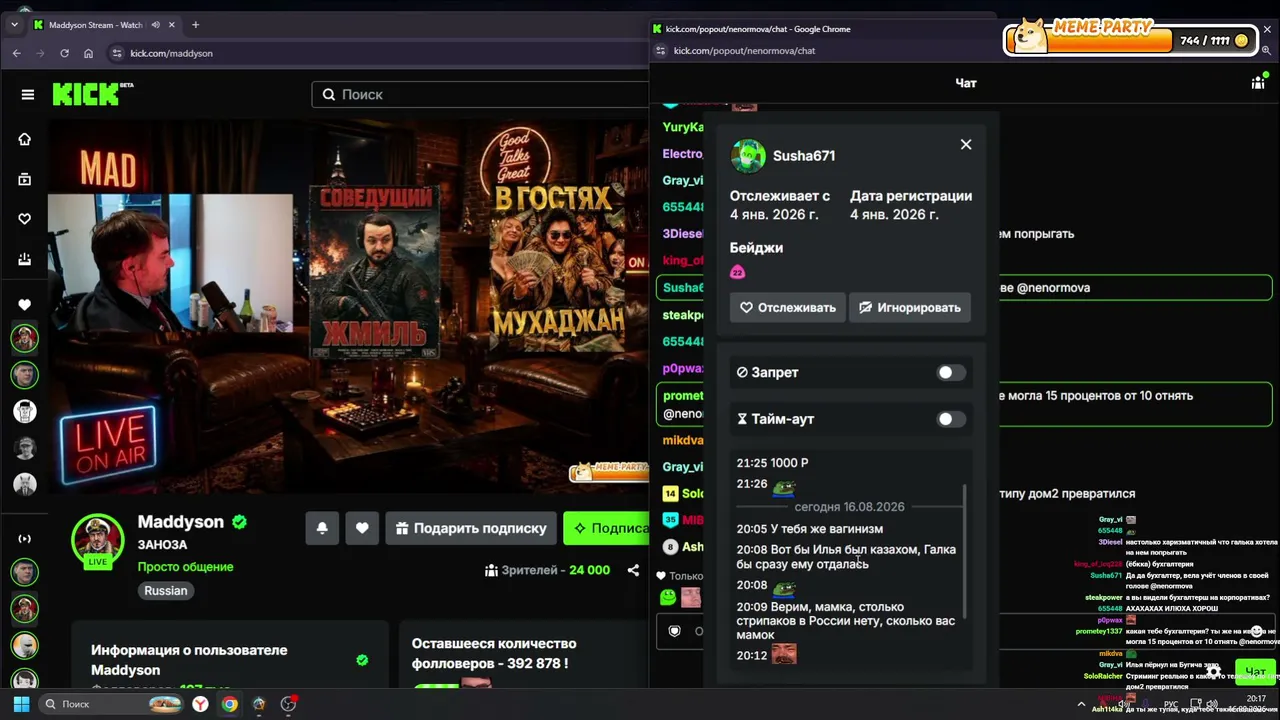Open new tab in Maddyson browser window
The image size is (1280, 720).
(x=195, y=25)
